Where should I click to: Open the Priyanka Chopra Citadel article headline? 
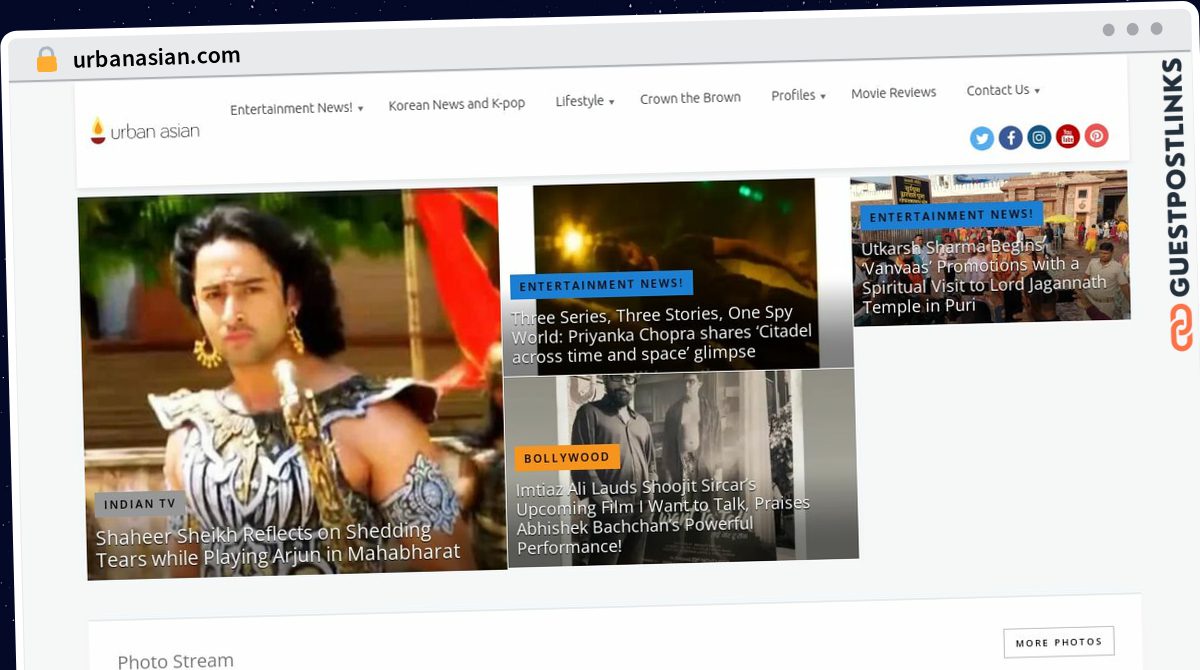pos(662,334)
